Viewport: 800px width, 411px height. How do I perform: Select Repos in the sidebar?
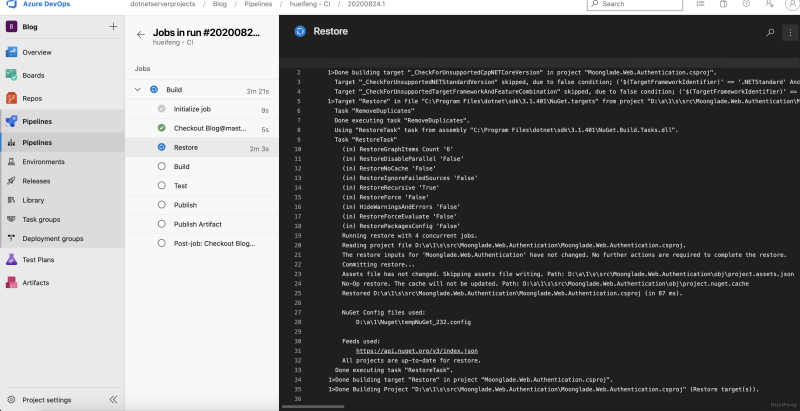coord(32,98)
